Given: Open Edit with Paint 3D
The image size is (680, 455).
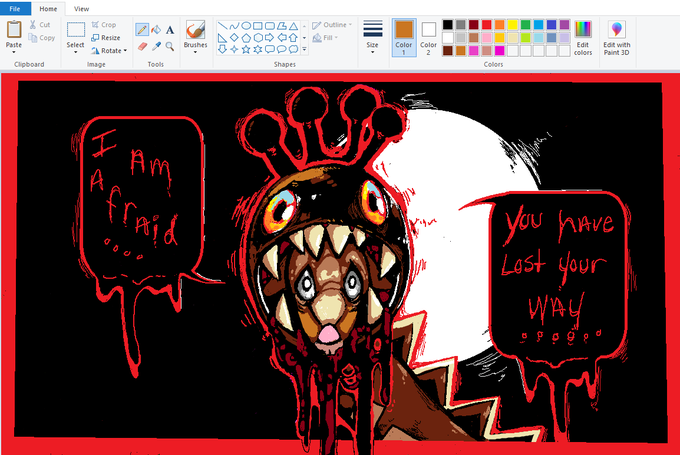Looking at the screenshot, I should coord(616,38).
